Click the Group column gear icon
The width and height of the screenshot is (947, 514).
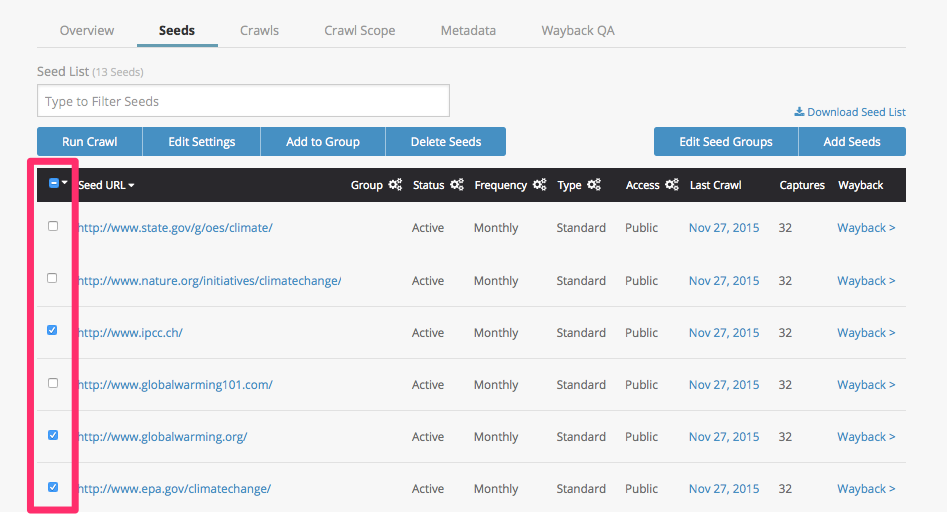click(x=395, y=185)
